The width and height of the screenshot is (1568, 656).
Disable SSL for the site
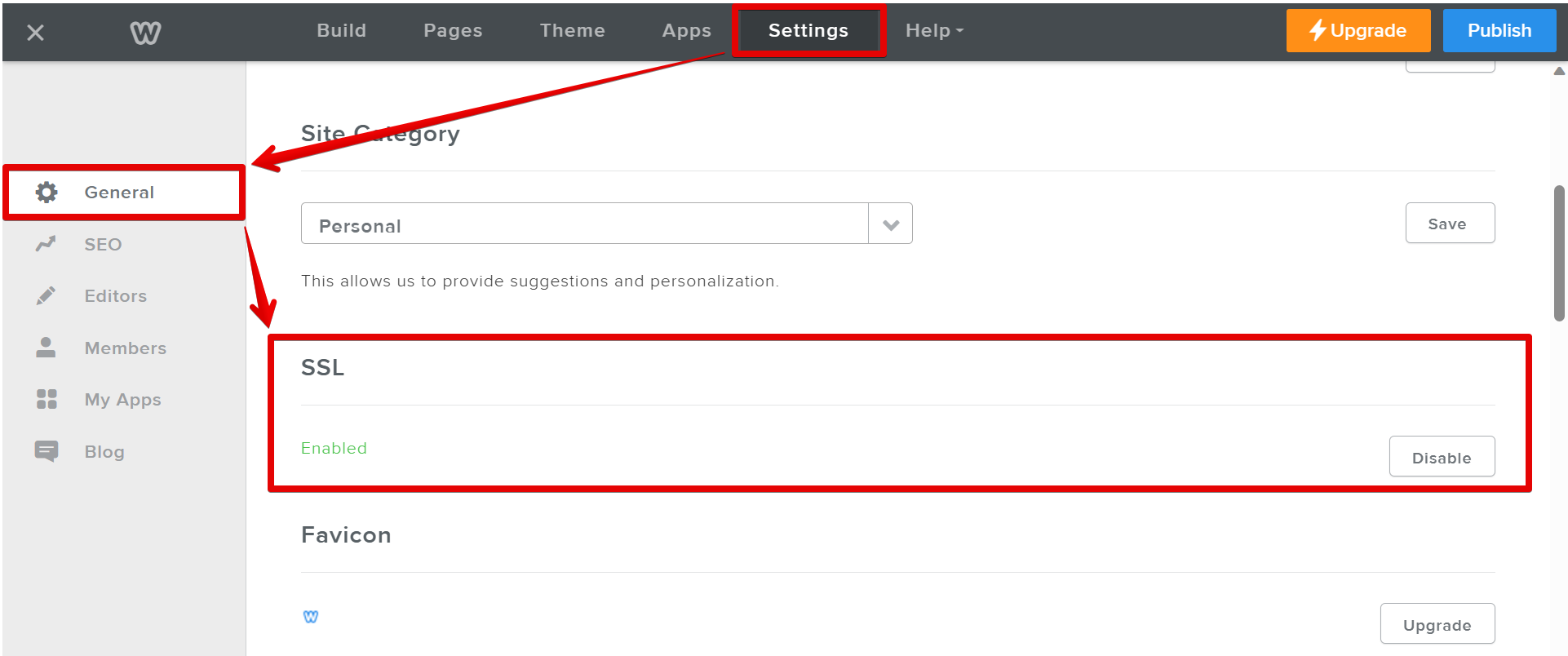(1442, 457)
